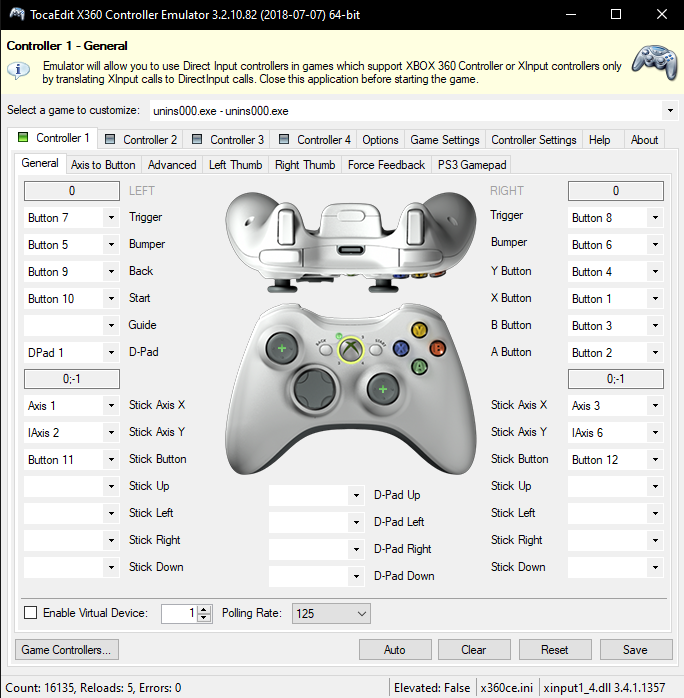The image size is (684, 698).
Task: Click the D-pad on the controller image
Action: pyautogui.click(x=315, y=388)
